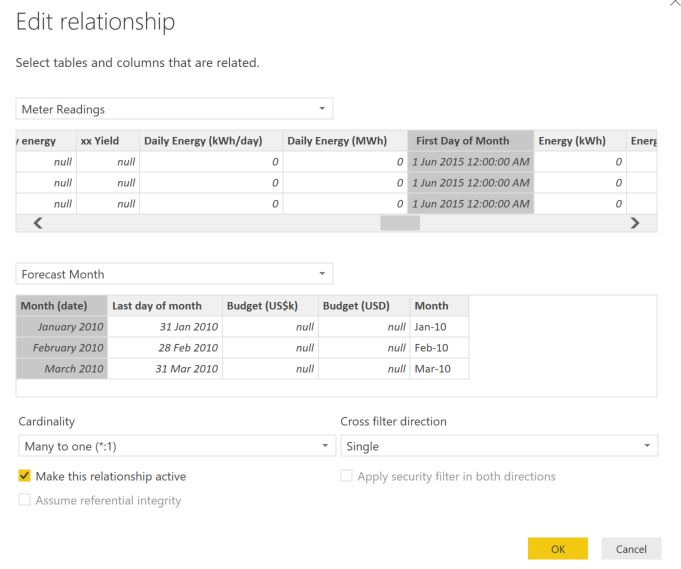Select the Last day of month column header
681x569 pixels.
click(165, 306)
